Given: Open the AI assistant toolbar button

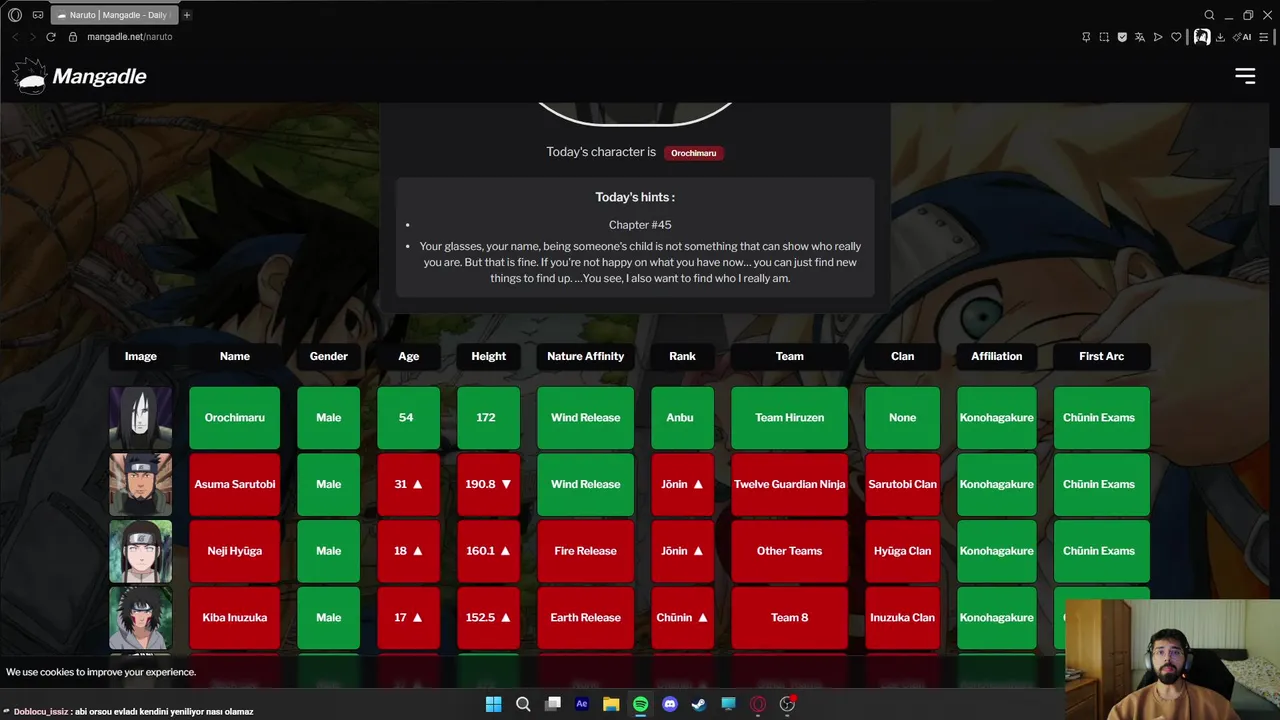Looking at the screenshot, I should tap(1242, 37).
